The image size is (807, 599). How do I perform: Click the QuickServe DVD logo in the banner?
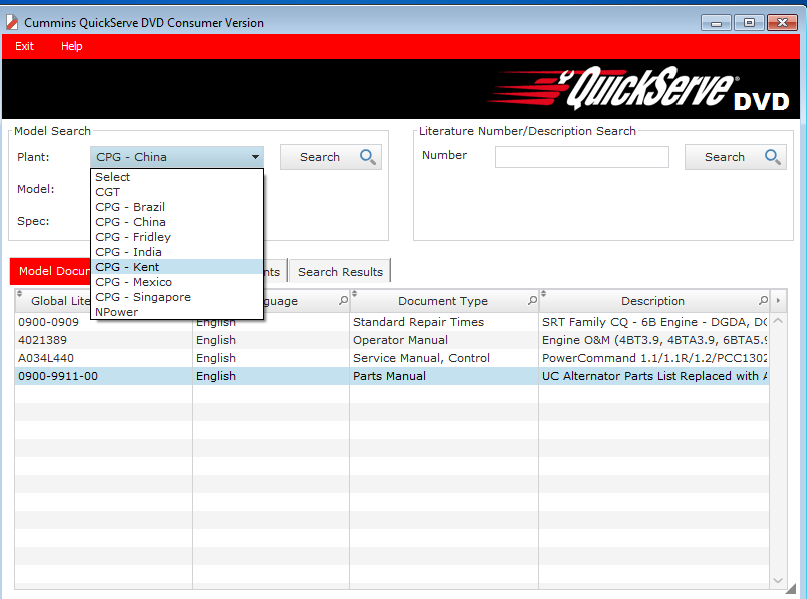click(640, 90)
